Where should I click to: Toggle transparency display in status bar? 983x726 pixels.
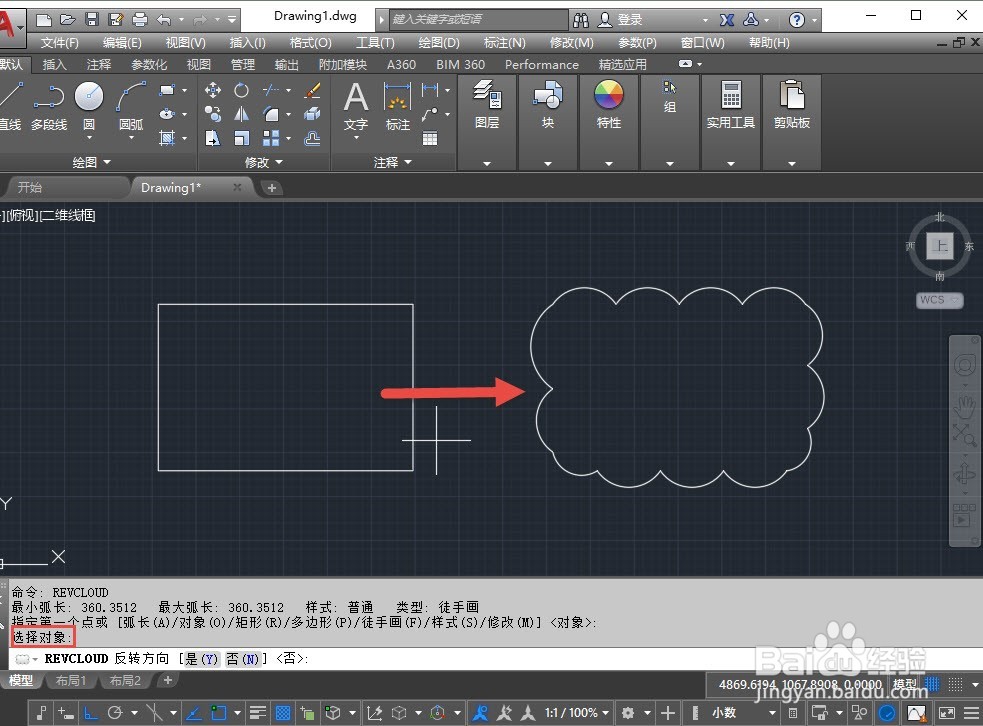[x=283, y=713]
